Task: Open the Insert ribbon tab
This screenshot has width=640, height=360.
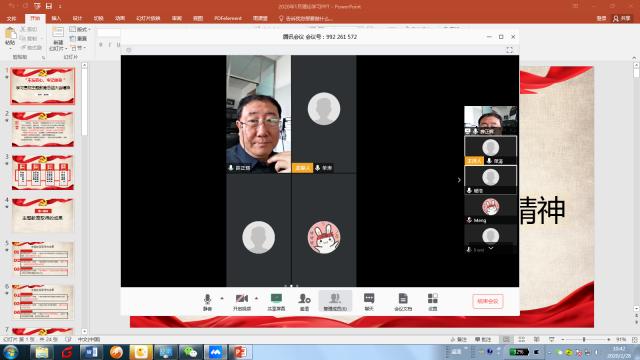Action: [x=56, y=18]
